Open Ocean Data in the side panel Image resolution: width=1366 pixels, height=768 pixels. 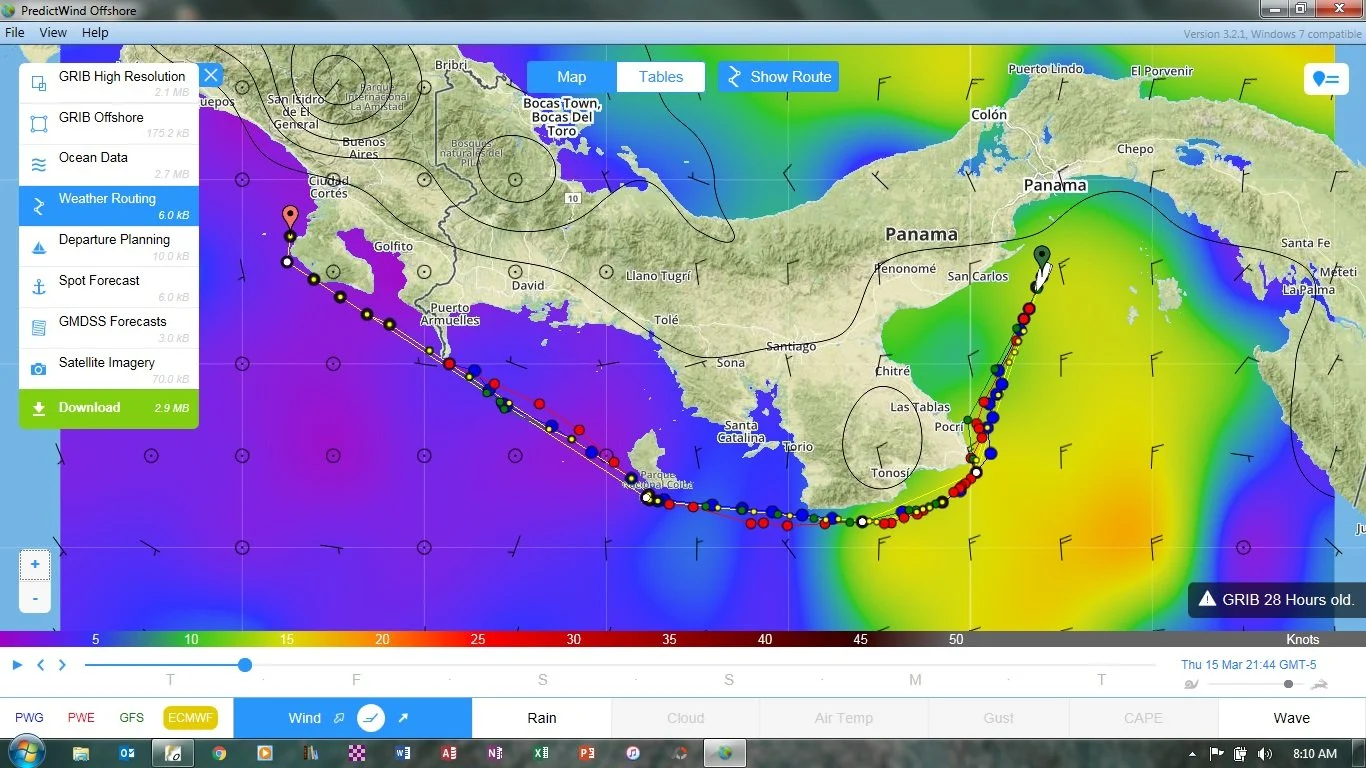tap(109, 165)
